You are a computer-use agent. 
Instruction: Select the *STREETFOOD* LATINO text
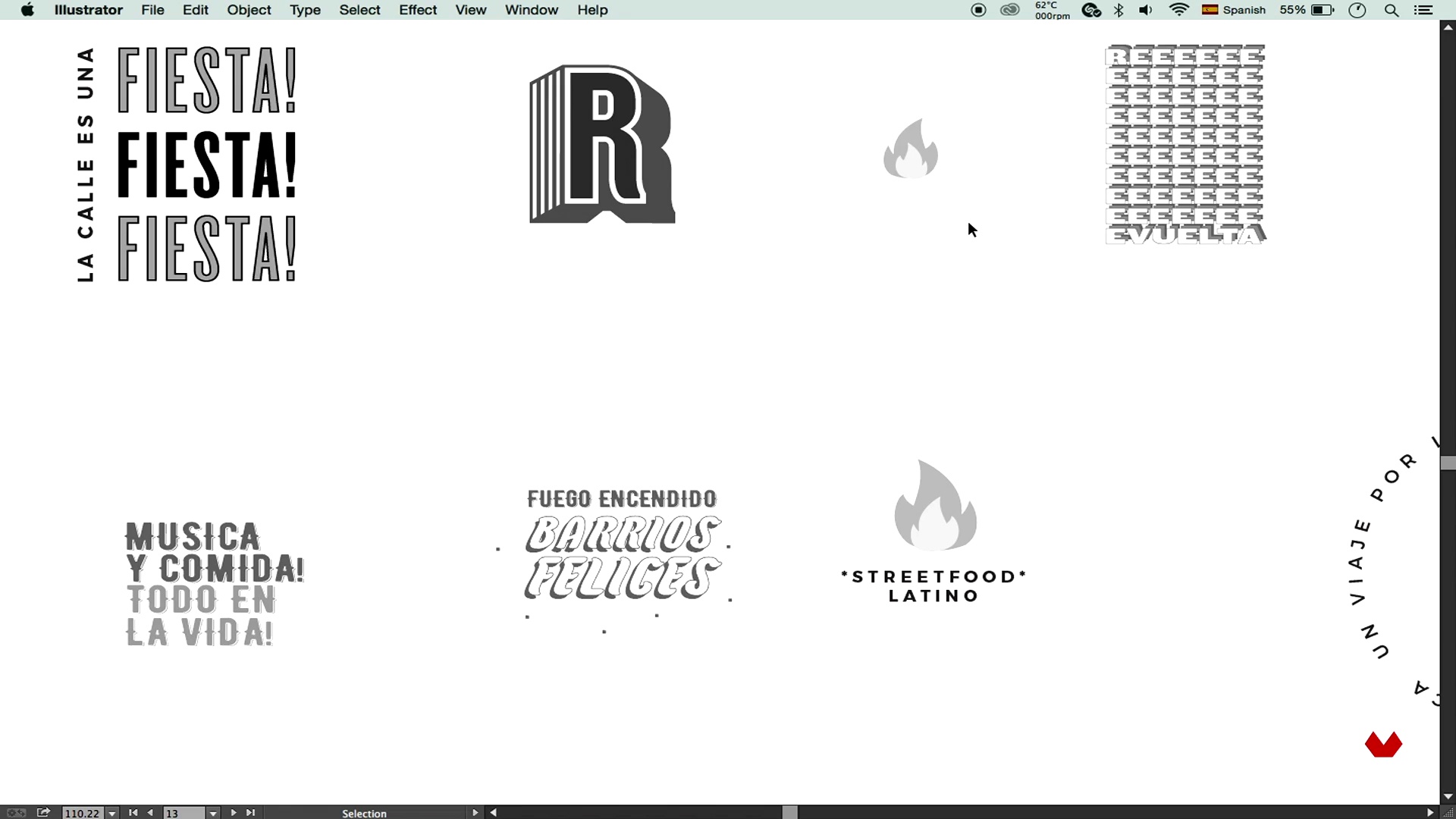[934, 586]
